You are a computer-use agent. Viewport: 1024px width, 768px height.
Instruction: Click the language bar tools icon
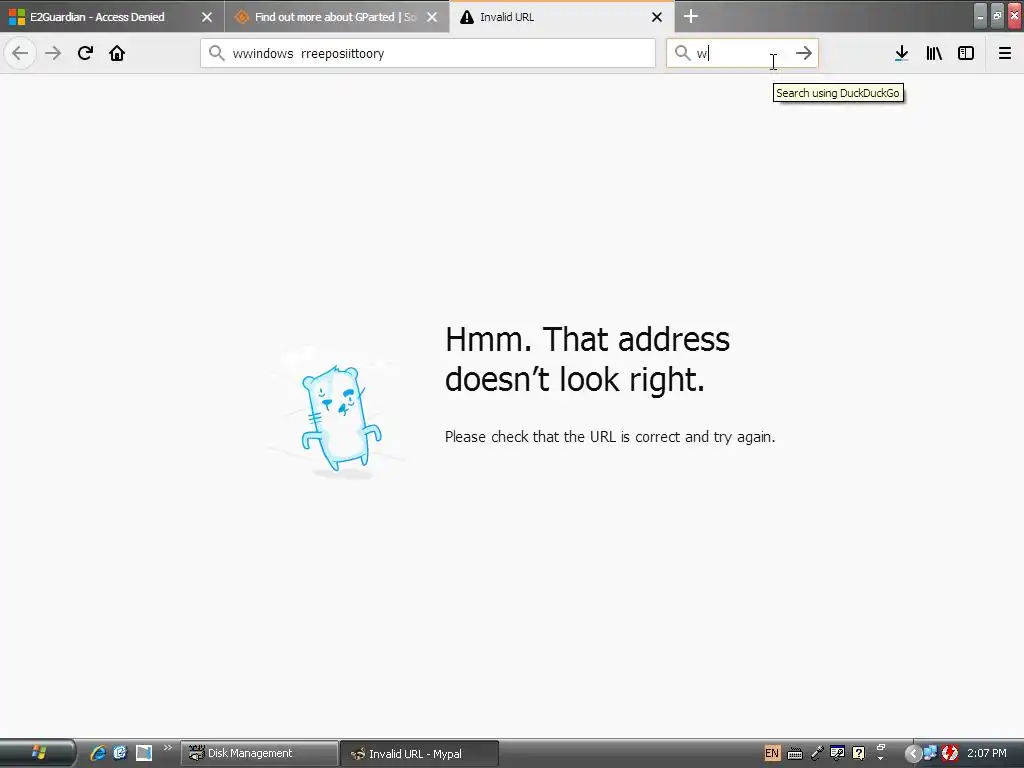tap(837, 753)
